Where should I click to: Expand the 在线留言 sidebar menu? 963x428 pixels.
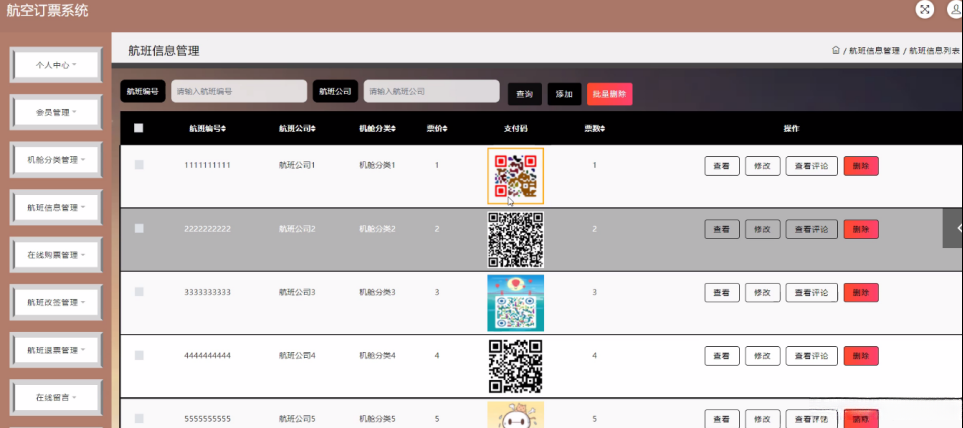(x=56, y=398)
